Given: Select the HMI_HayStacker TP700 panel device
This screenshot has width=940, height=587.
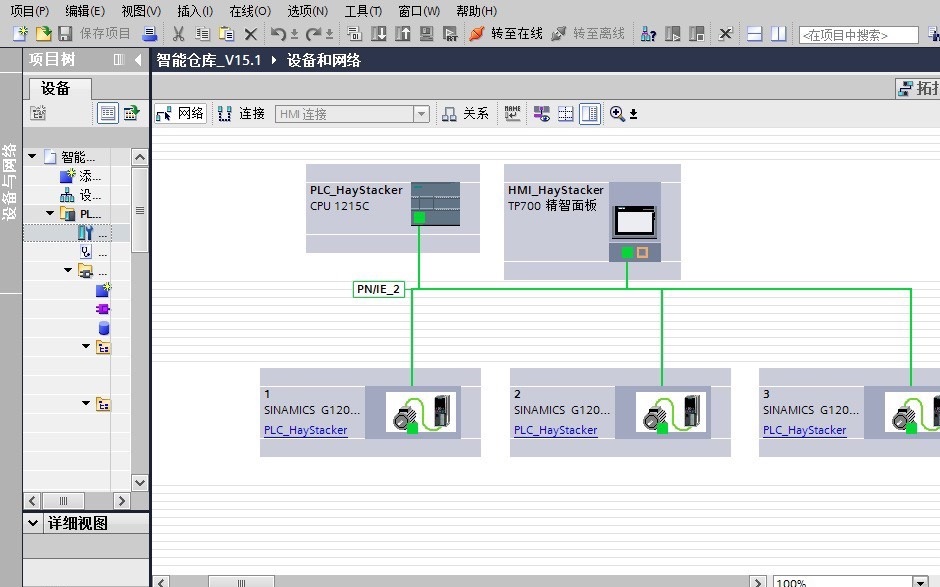Looking at the screenshot, I should [x=592, y=222].
